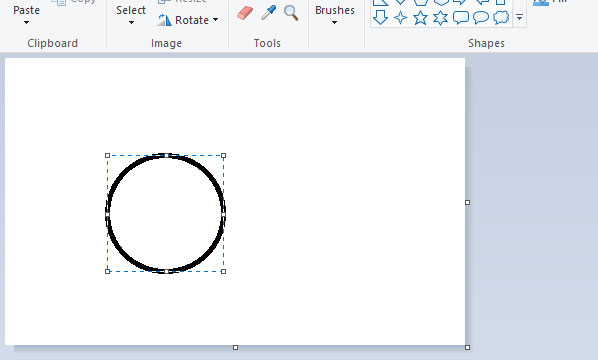Select the Eraser tool
Screen dimensions: 598x360
coord(245,13)
